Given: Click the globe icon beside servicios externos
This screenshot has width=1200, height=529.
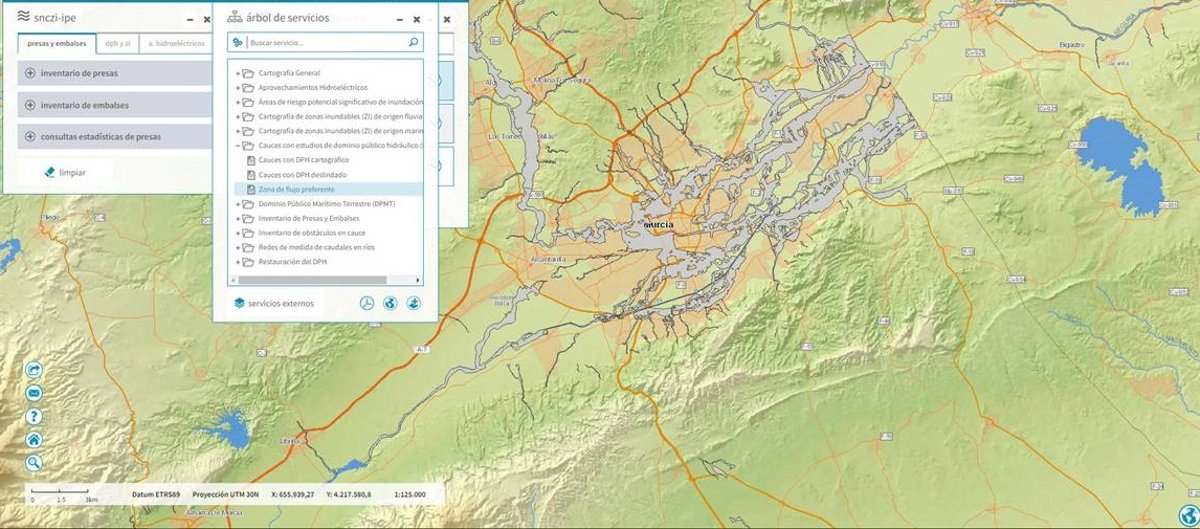Looking at the screenshot, I should coord(390,303).
